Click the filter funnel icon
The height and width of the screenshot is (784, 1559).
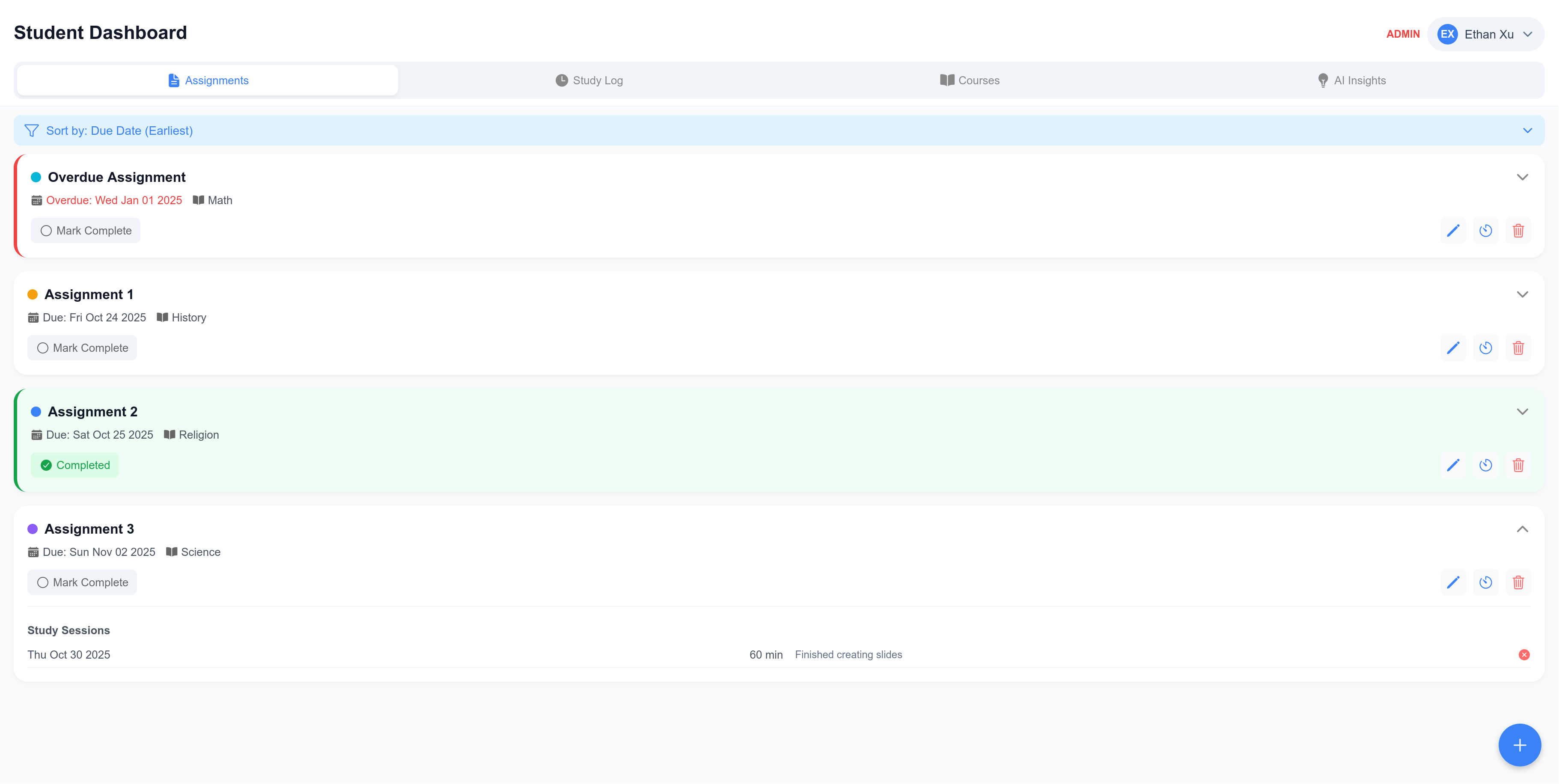point(32,131)
